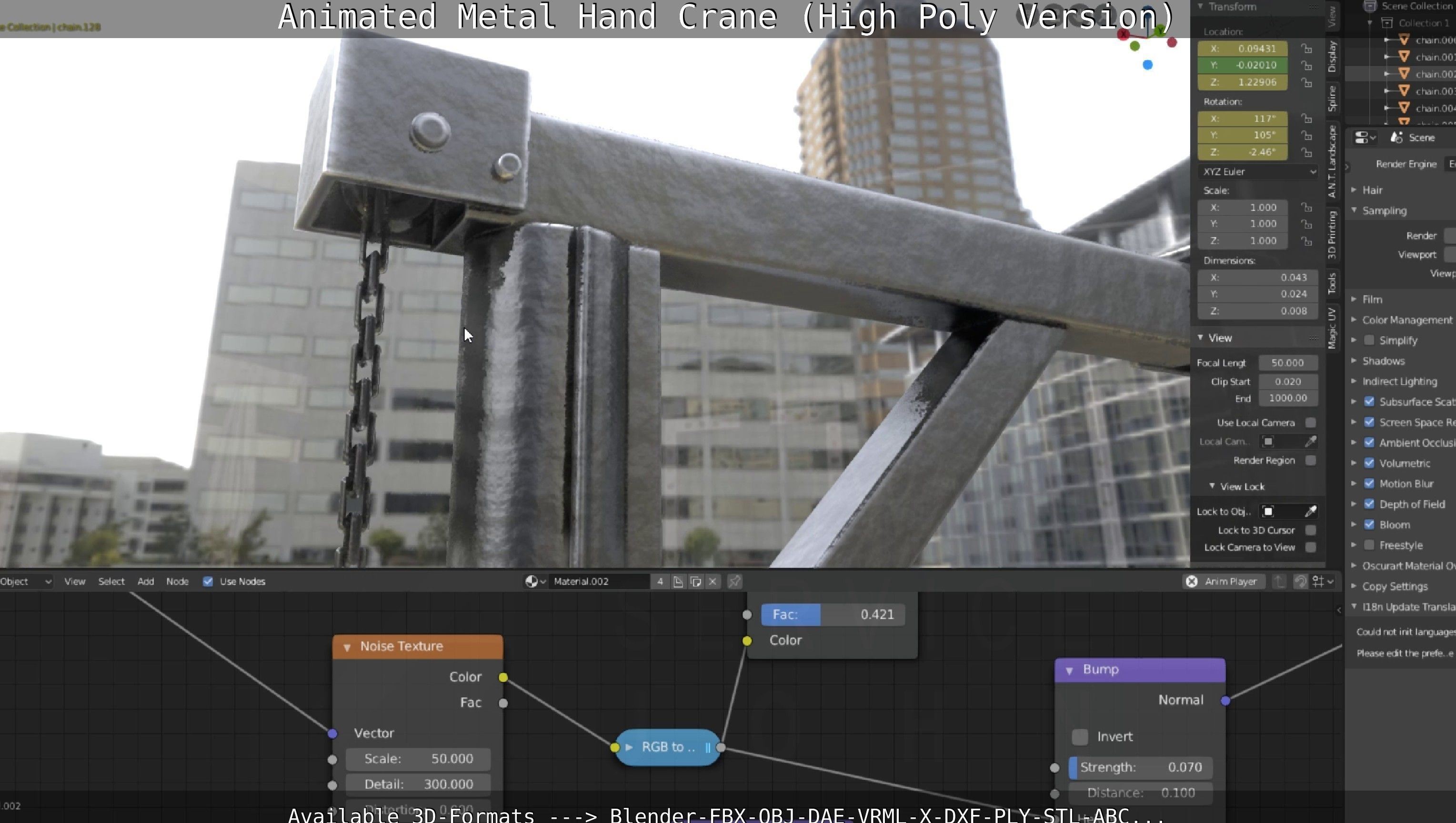
Task: Collapse the Transform panel
Action: point(1201,6)
